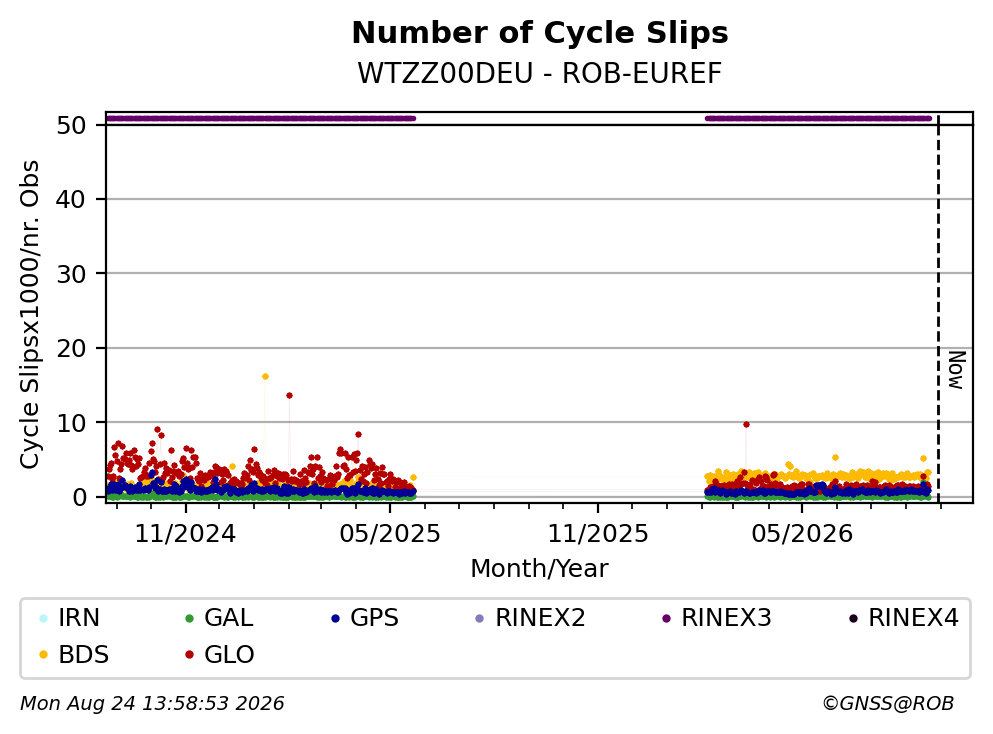The height and width of the screenshot is (734, 993).
Task: Click the BDS outlier point near 16
Action: [x=265, y=377]
